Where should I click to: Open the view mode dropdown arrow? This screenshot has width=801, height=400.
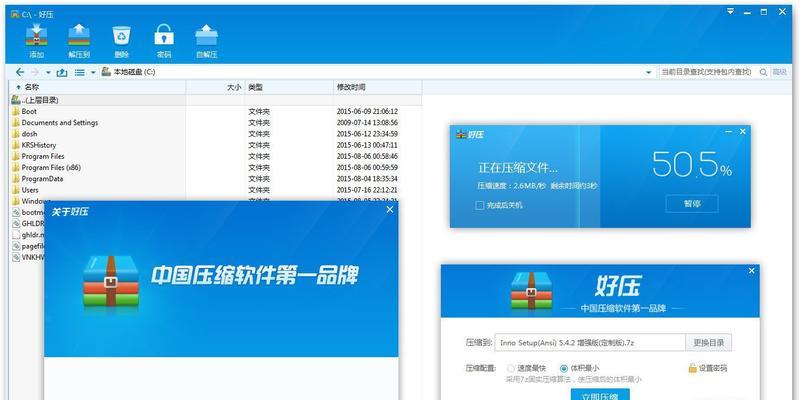click(x=93, y=73)
